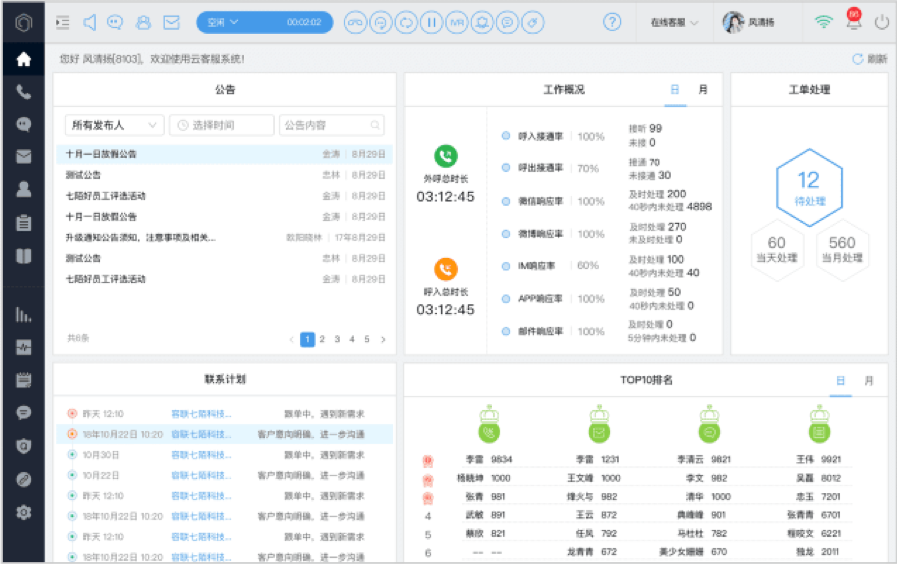The width and height of the screenshot is (897, 564).
Task: Click the agents group icon in the top bar
Action: (143, 22)
